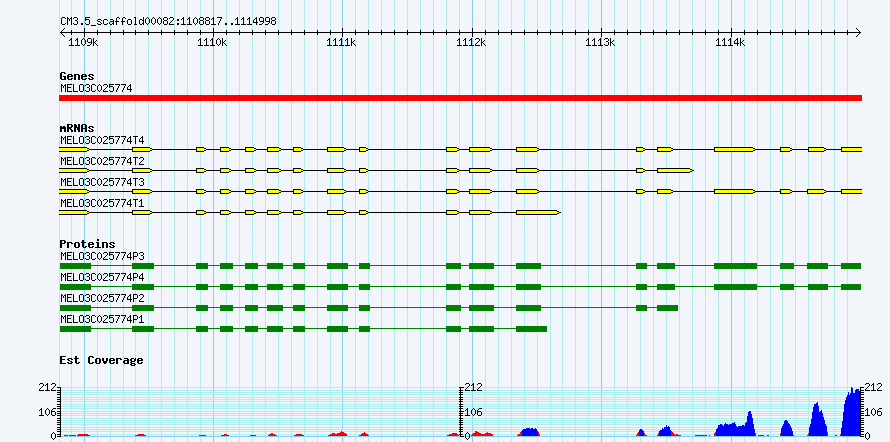This screenshot has height=442, width=890.
Task: Click the last exon block of MELO3C025774P1
Action: tap(531, 329)
